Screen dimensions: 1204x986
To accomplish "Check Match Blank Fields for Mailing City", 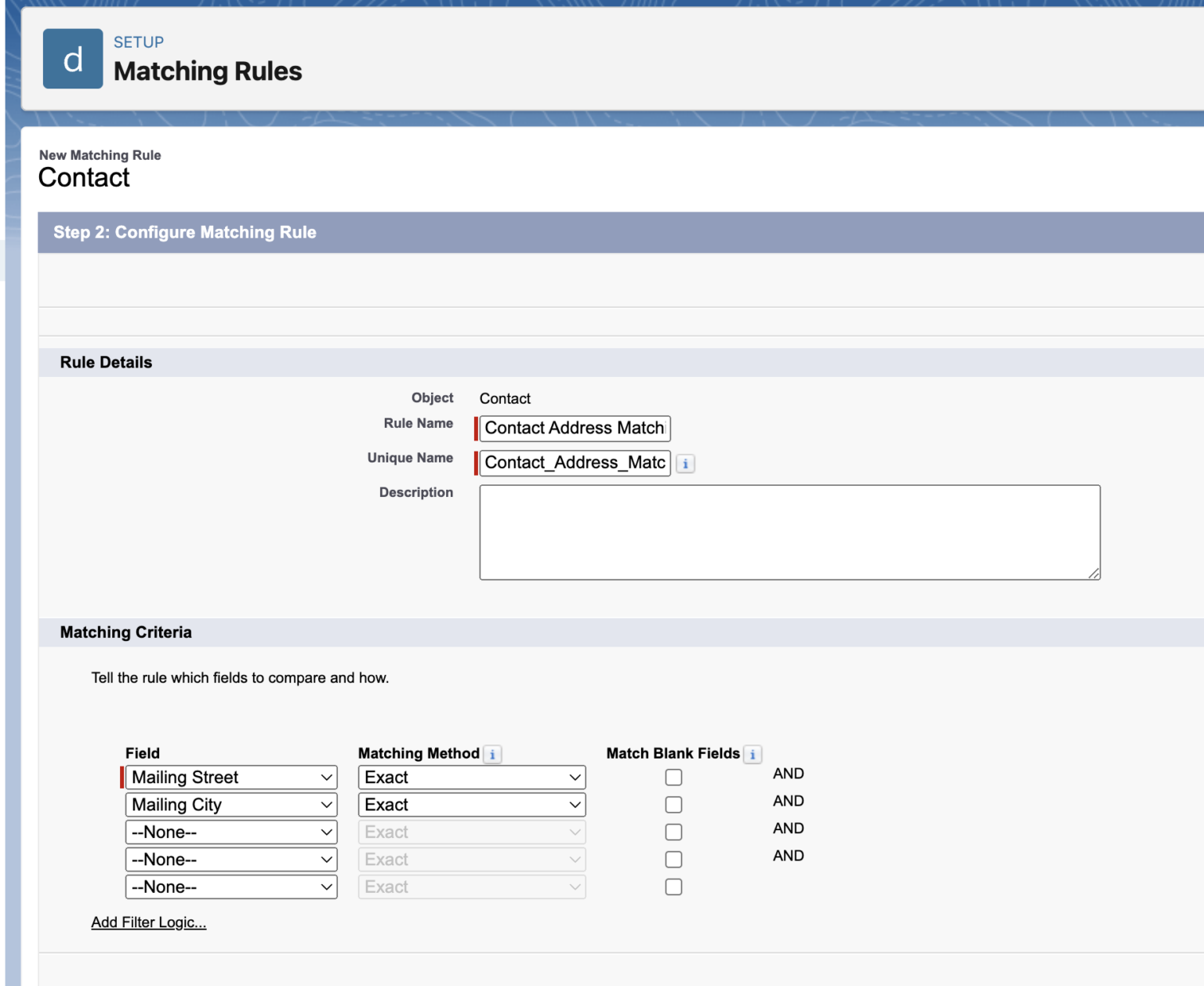I will [x=673, y=805].
